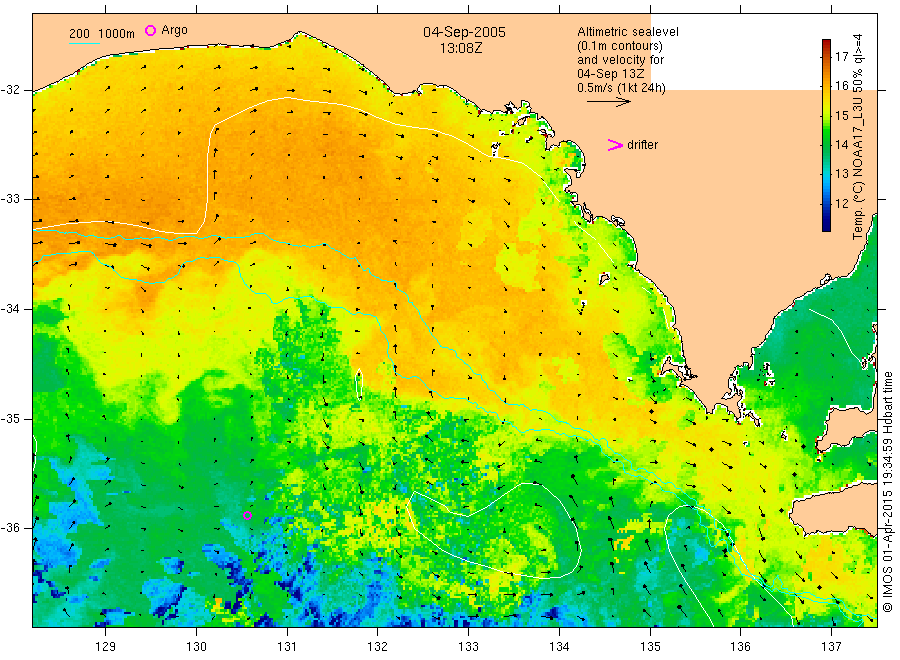Viewport: 900px width, 660px height.
Task: Click latitude axis label -35
Action: click(10, 418)
